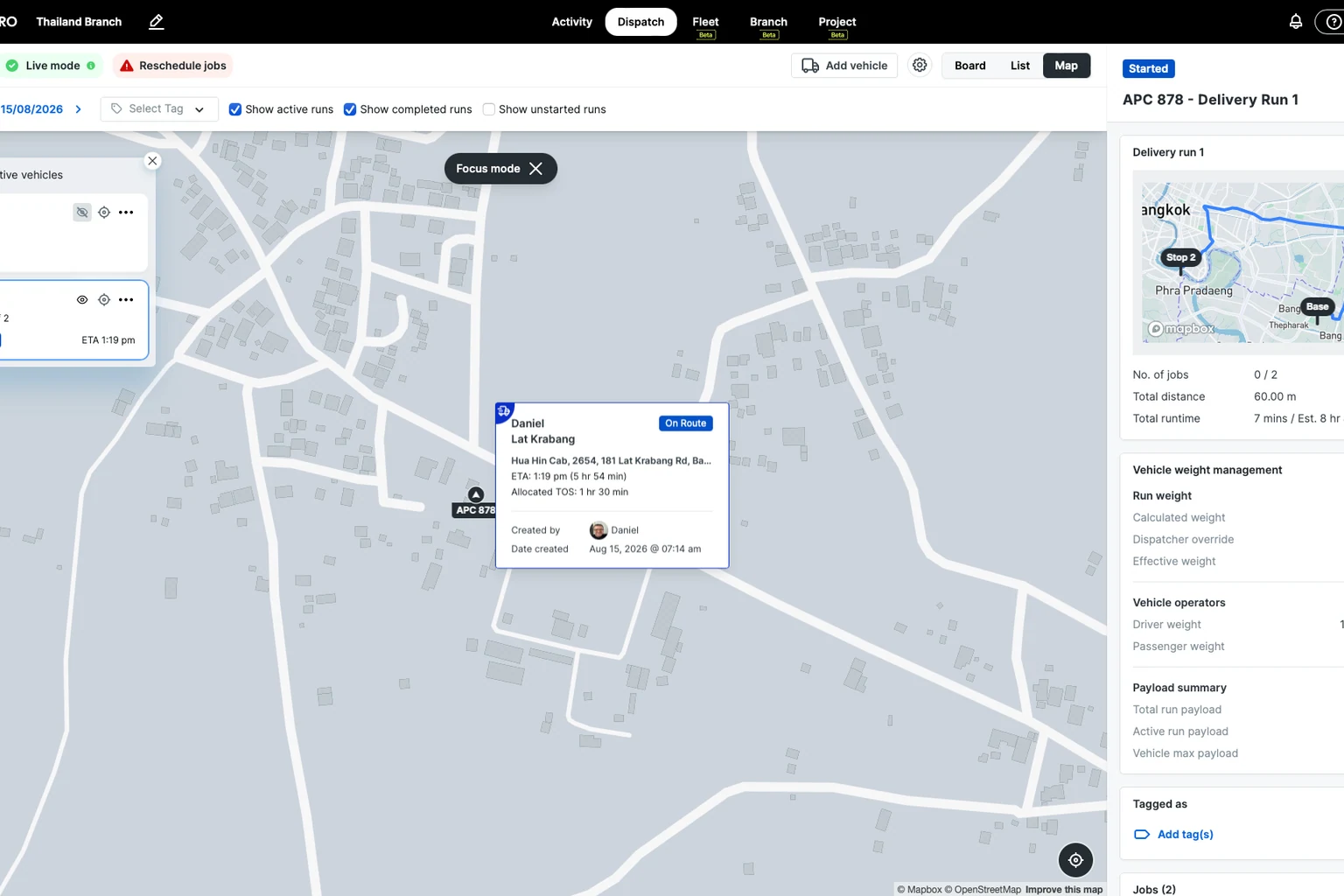Close the active vehicles panel
Image resolution: width=1344 pixels, height=896 pixels.
click(152, 161)
